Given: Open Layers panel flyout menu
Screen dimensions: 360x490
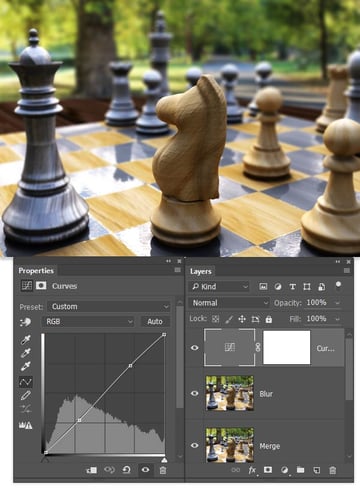Looking at the screenshot, I should click(x=347, y=271).
